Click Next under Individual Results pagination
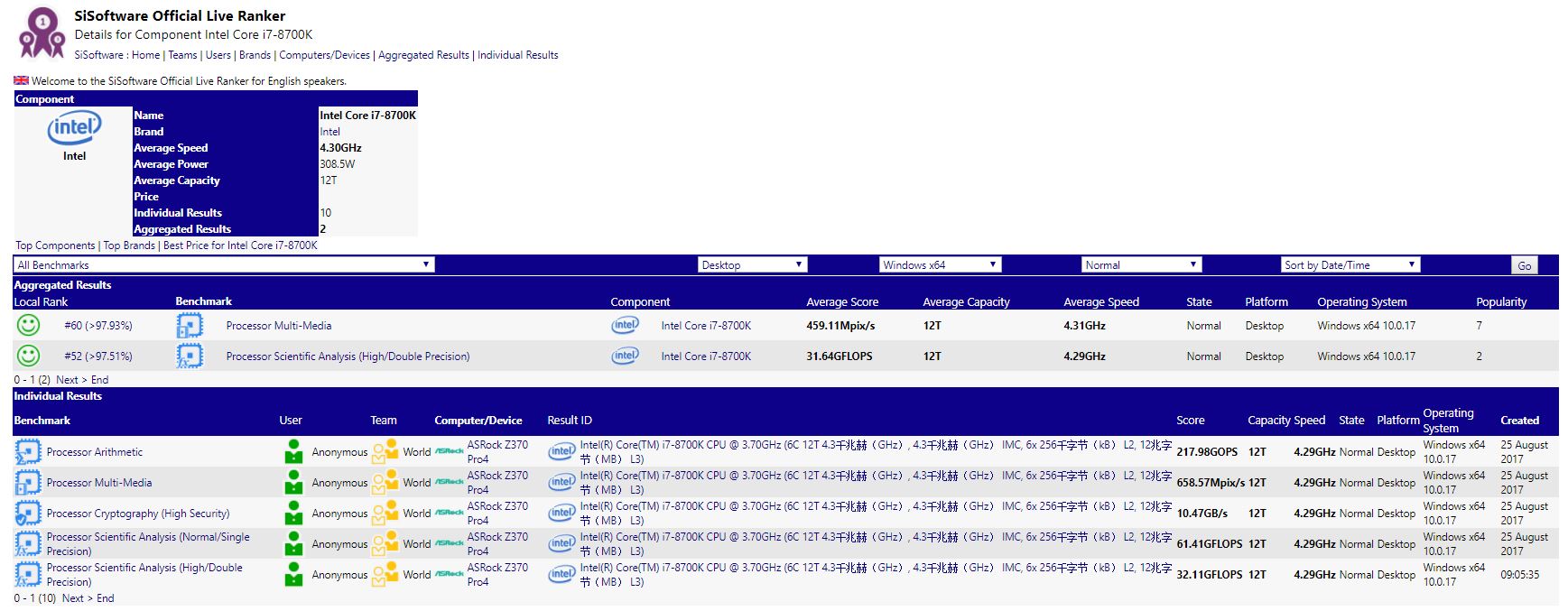The height and width of the screenshot is (611, 1568). pos(73,598)
